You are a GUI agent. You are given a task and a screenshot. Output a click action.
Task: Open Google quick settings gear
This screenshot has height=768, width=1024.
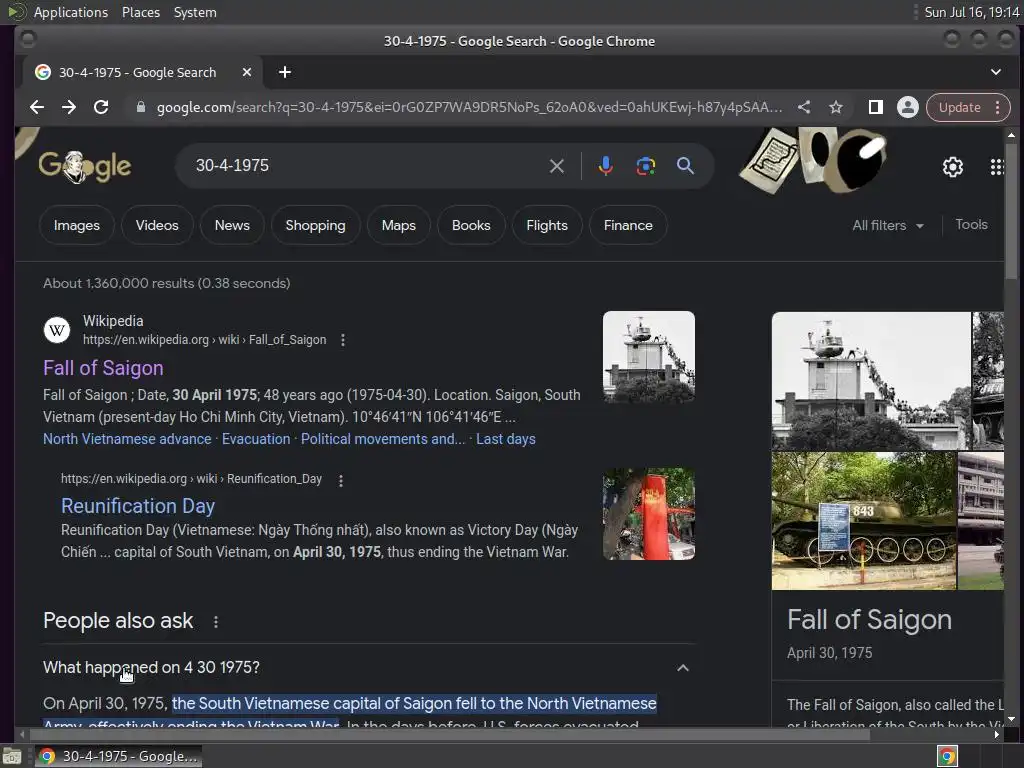point(952,167)
